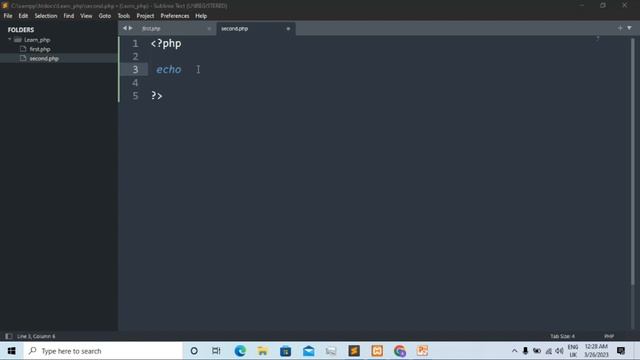Open the Edit menu
This screenshot has width=640, height=360.
pyautogui.click(x=23, y=16)
